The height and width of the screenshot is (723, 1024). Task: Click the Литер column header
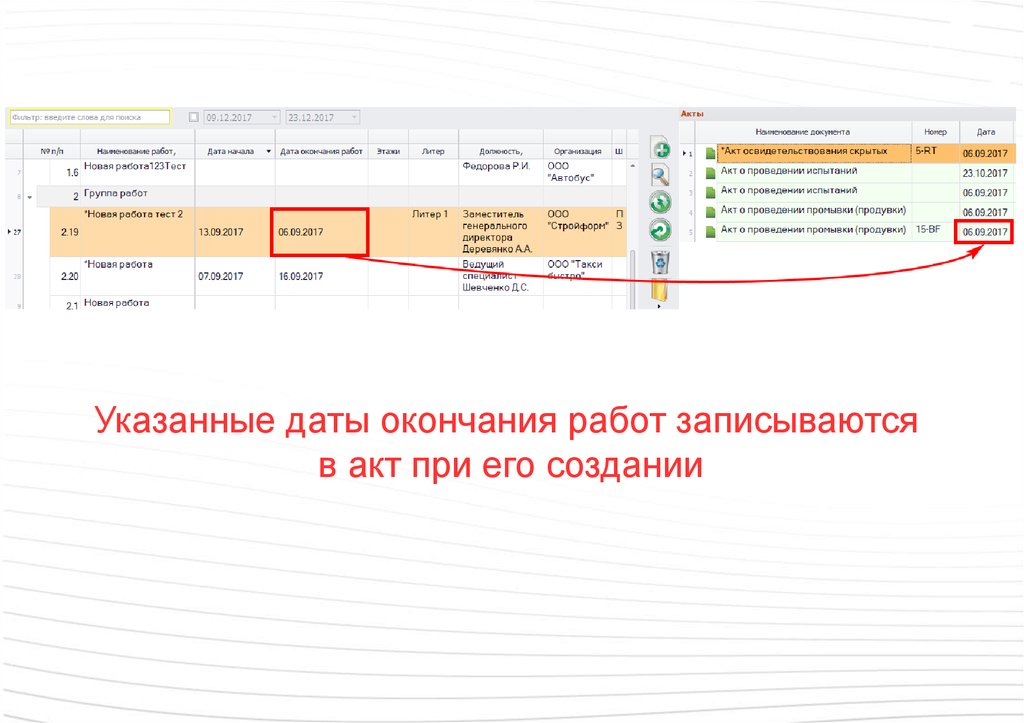(434, 152)
